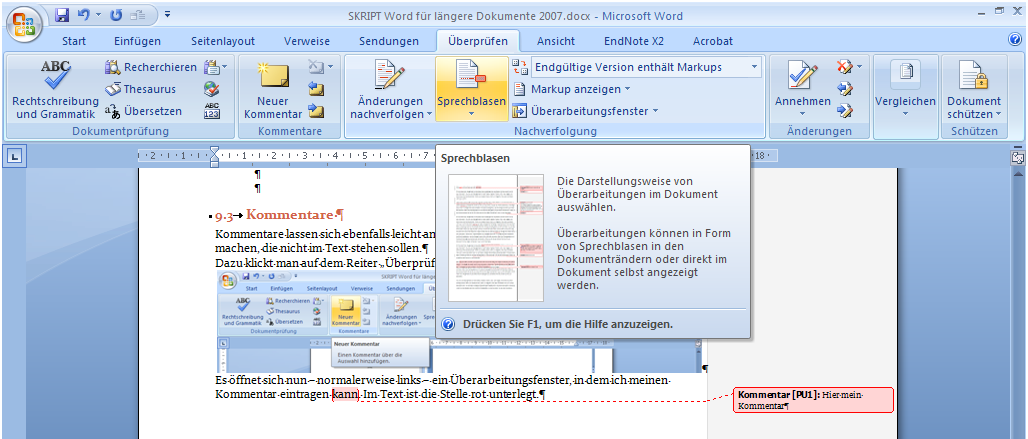The image size is (1028, 439).
Task: Click the highlighted word "kann" in text
Action: 346,394
